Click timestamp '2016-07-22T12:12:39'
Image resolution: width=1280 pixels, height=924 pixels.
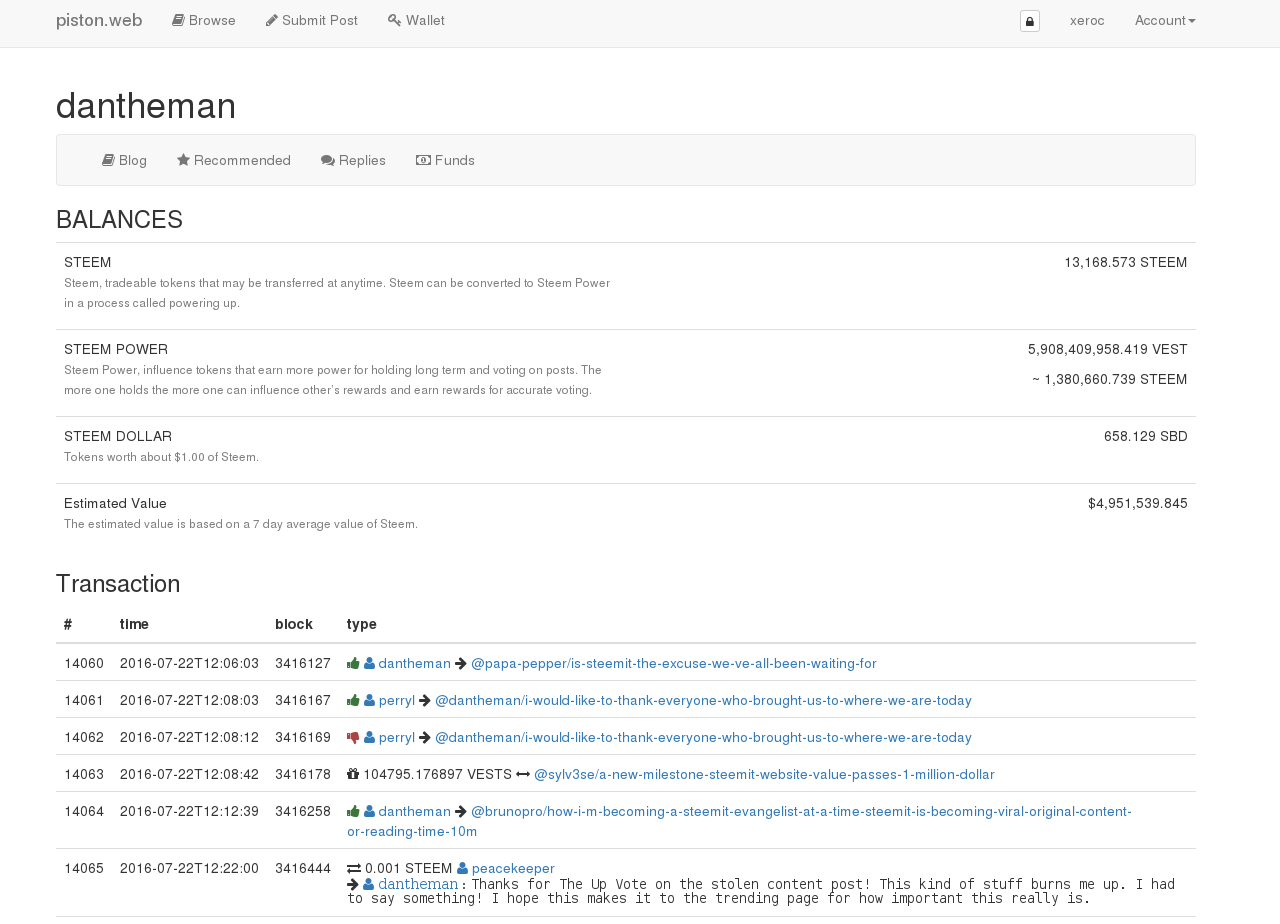[189, 811]
